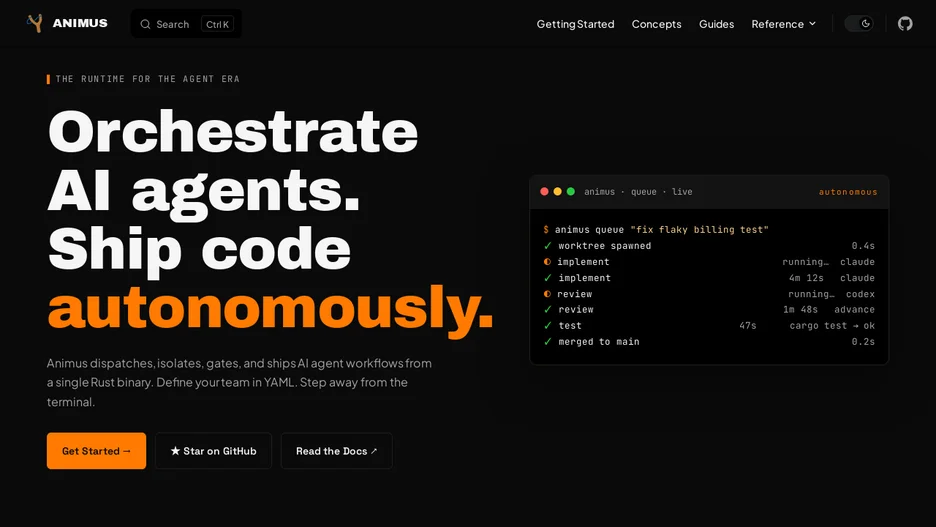Image resolution: width=936 pixels, height=527 pixels.
Task: Click the orange 'autonomous' terminal label
Action: [848, 192]
